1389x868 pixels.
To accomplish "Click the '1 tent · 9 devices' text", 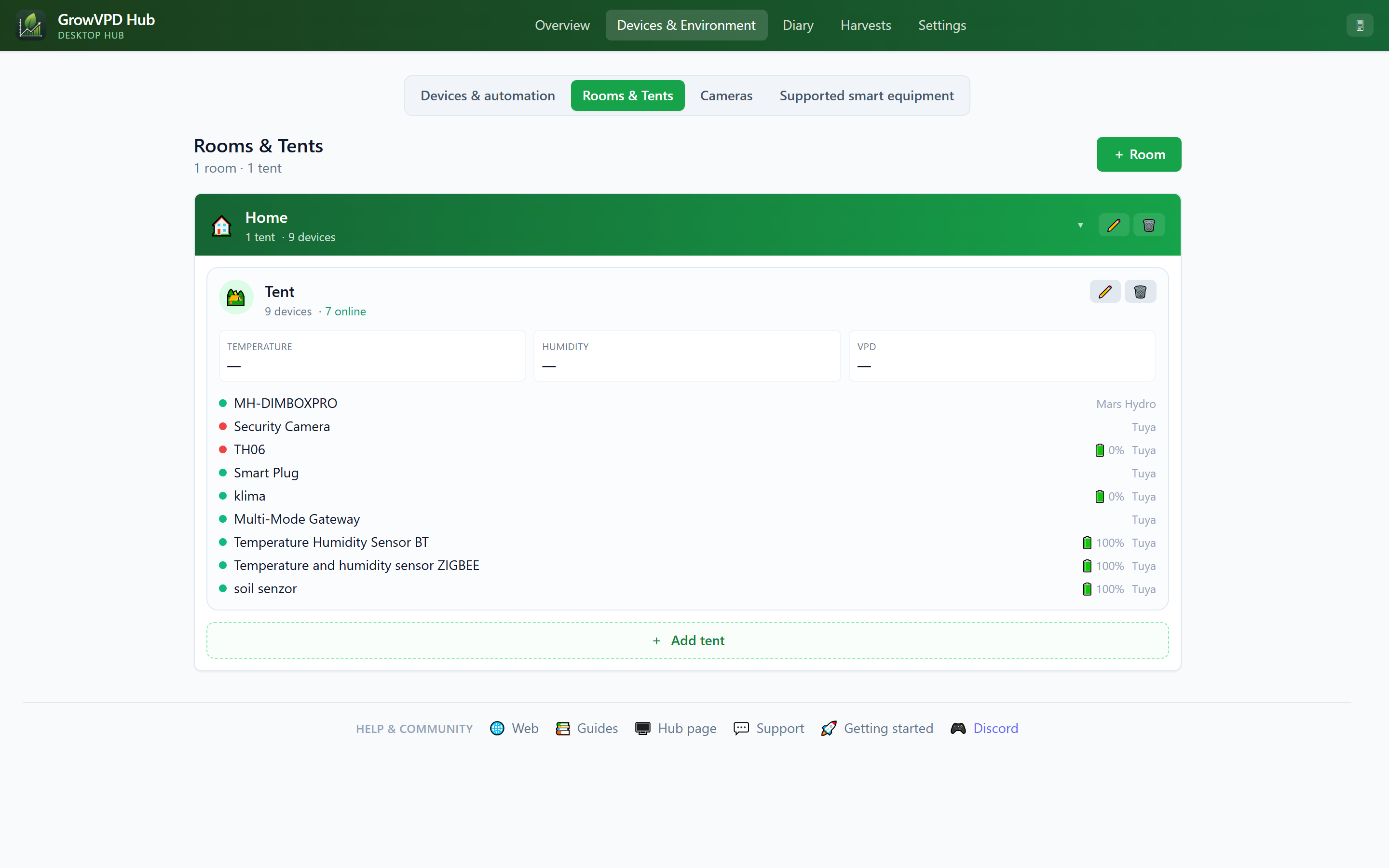I will 290,237.
